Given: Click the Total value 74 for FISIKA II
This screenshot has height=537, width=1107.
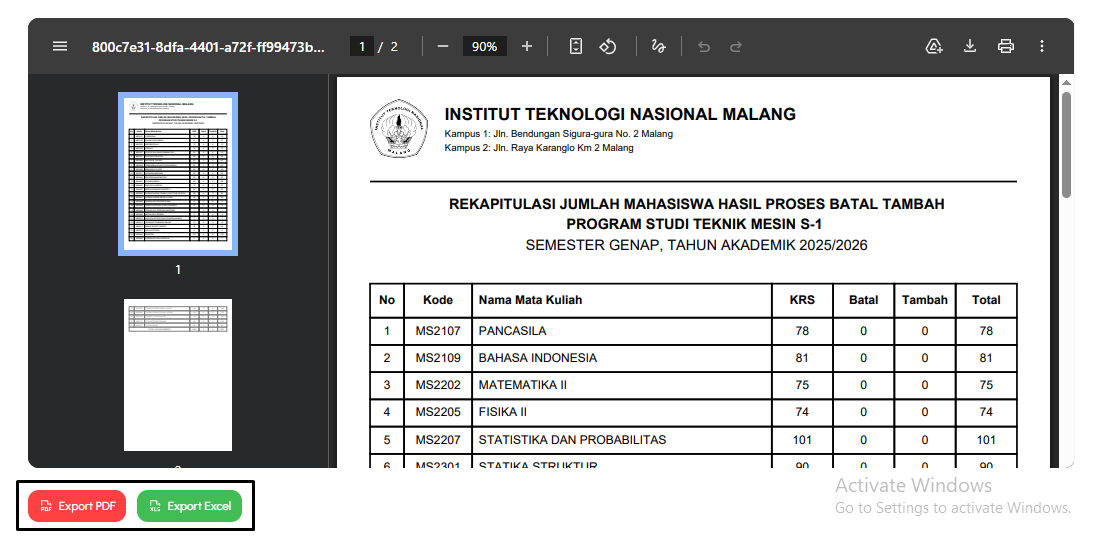Looking at the screenshot, I should (x=986, y=412).
